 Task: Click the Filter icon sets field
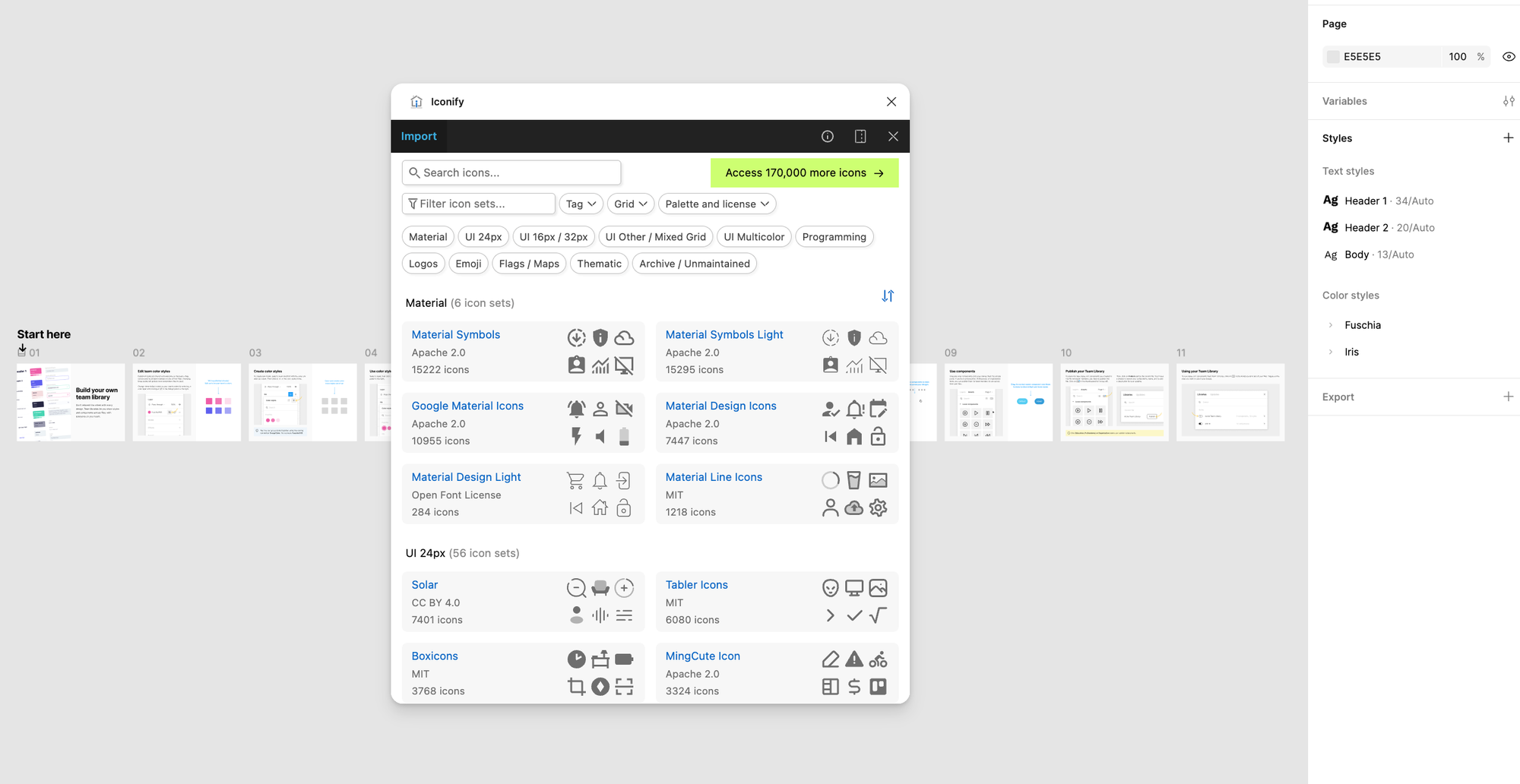click(479, 204)
